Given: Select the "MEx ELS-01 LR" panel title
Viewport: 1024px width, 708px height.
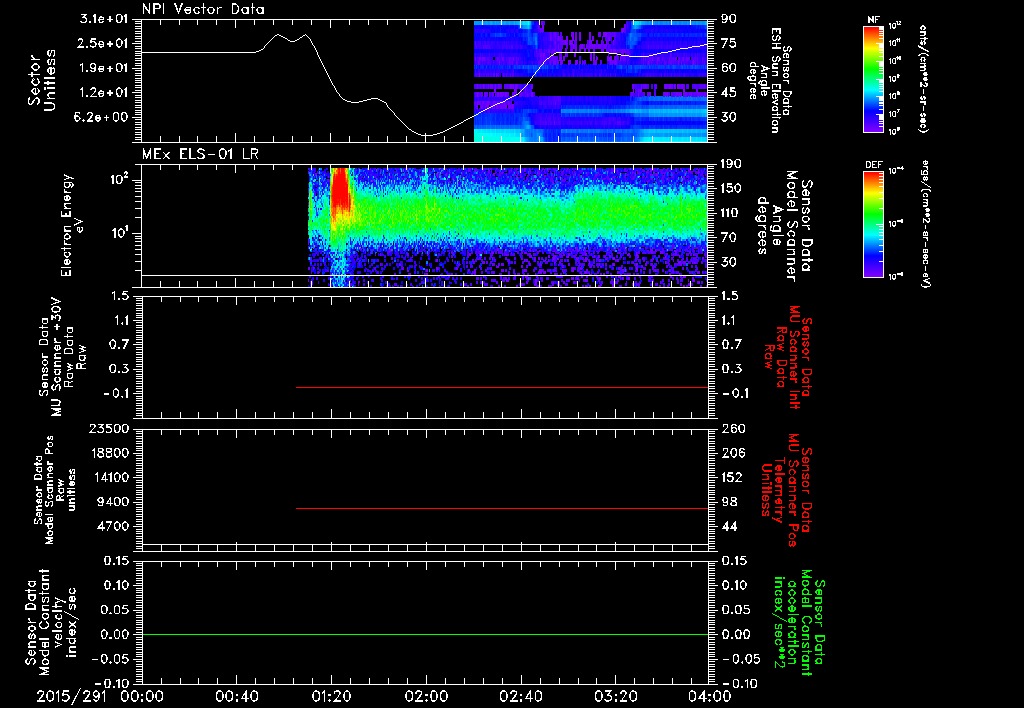Looking at the screenshot, I should [x=200, y=154].
